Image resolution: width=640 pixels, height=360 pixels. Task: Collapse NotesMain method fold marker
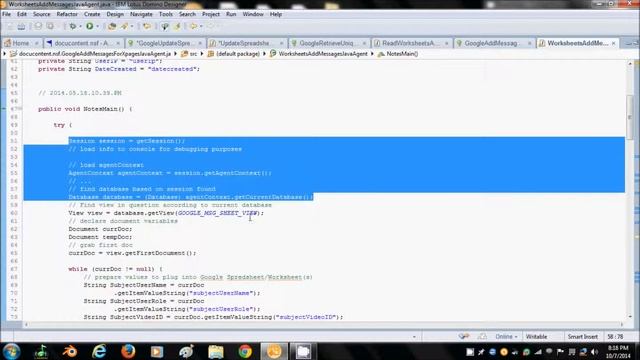click(x=20, y=109)
